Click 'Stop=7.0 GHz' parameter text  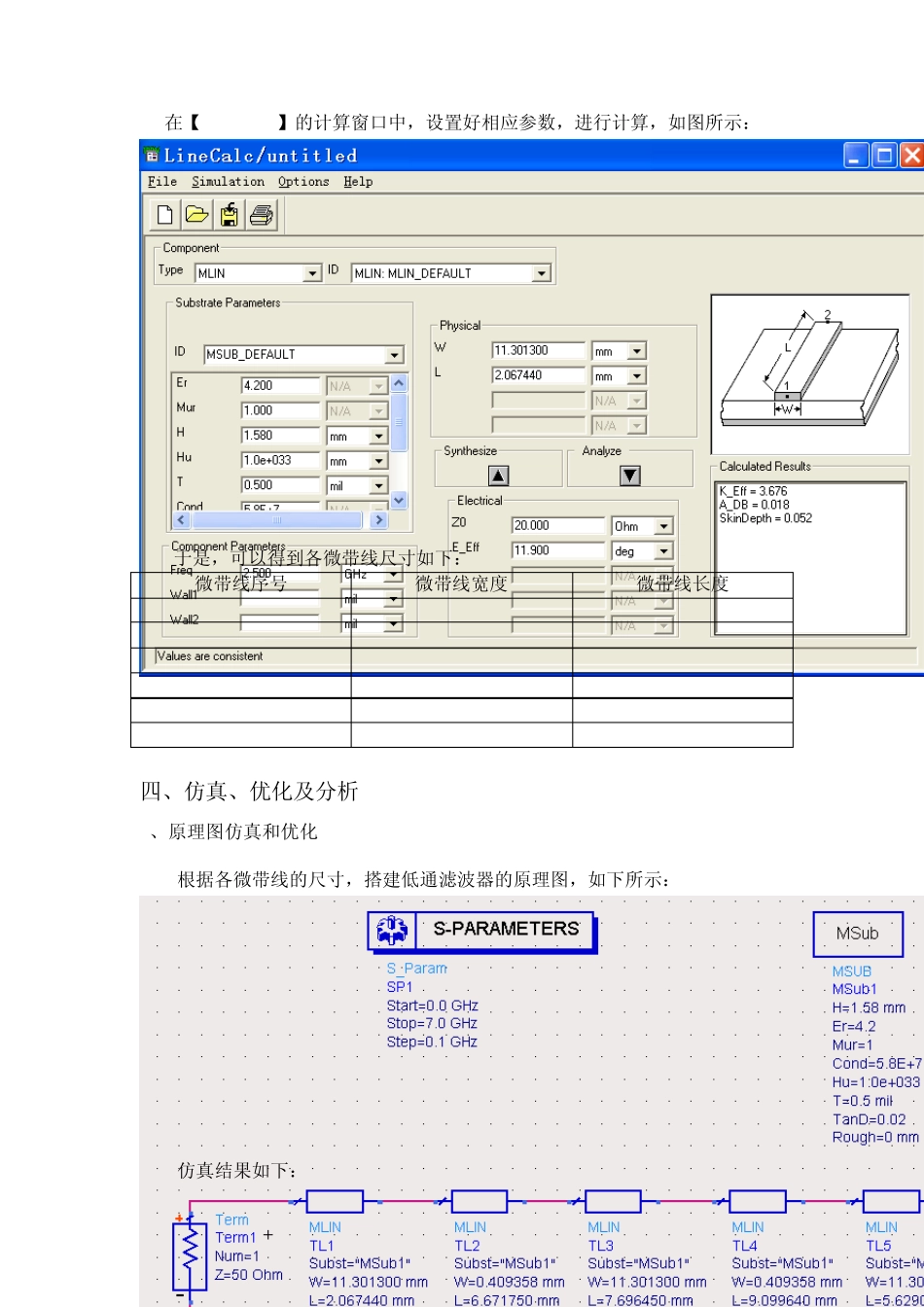coord(432,1024)
